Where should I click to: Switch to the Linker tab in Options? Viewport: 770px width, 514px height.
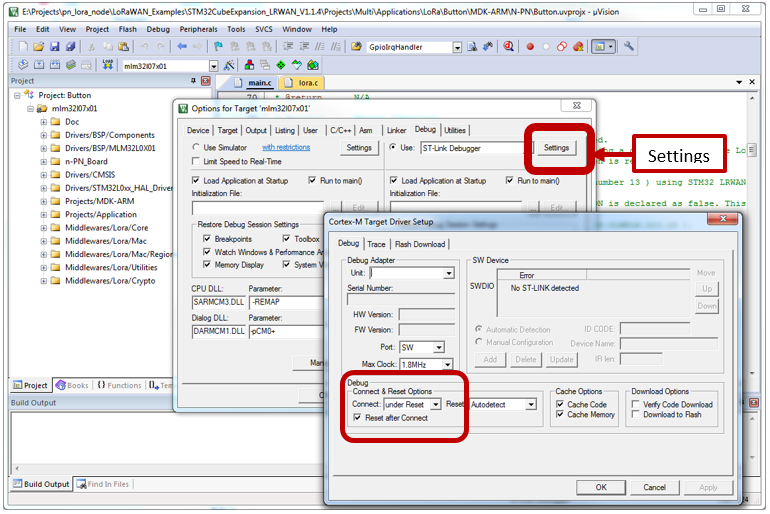396,130
